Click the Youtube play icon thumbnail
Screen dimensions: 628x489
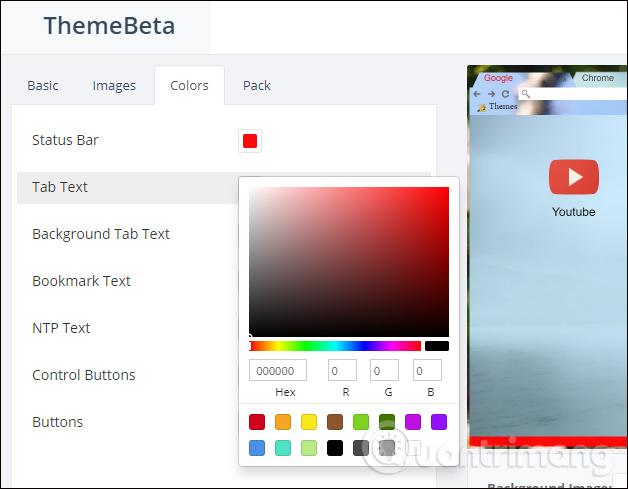tap(574, 177)
